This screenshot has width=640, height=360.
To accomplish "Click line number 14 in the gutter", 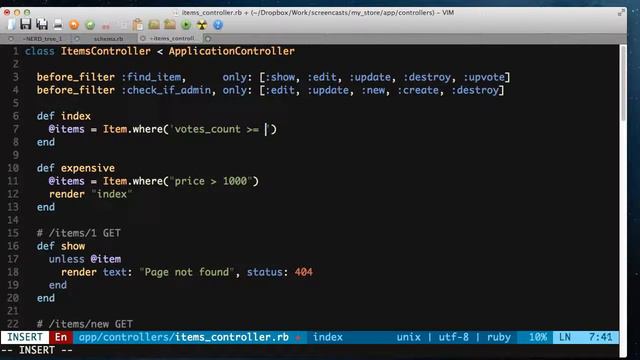I will [x=13, y=220].
